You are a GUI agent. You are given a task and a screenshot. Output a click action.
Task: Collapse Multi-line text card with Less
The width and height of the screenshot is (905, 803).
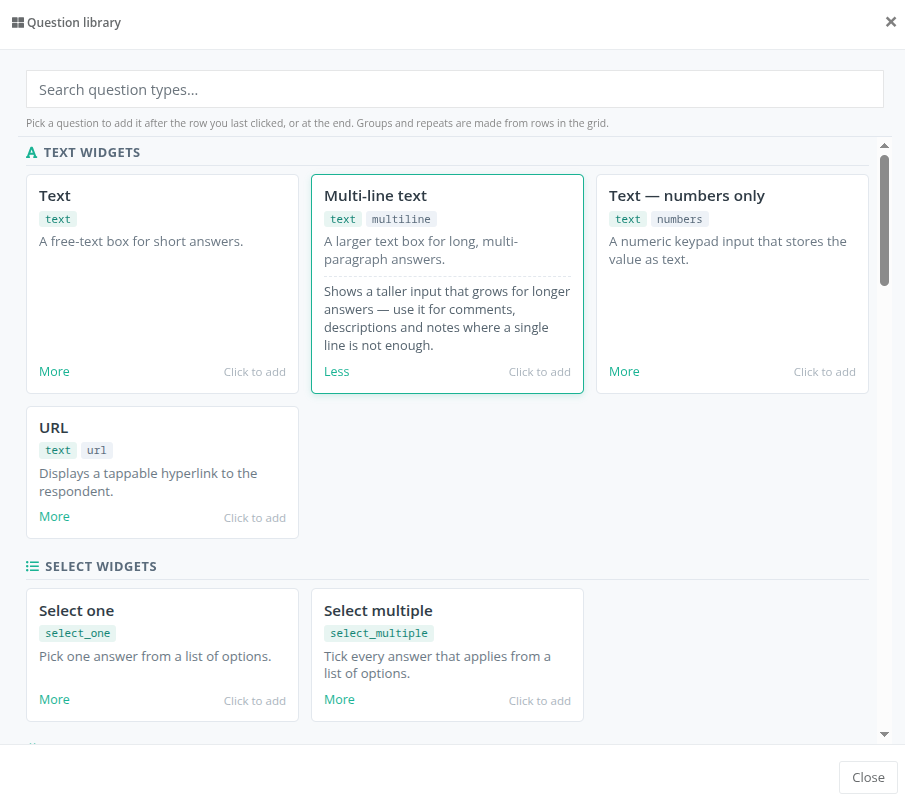[x=336, y=371]
